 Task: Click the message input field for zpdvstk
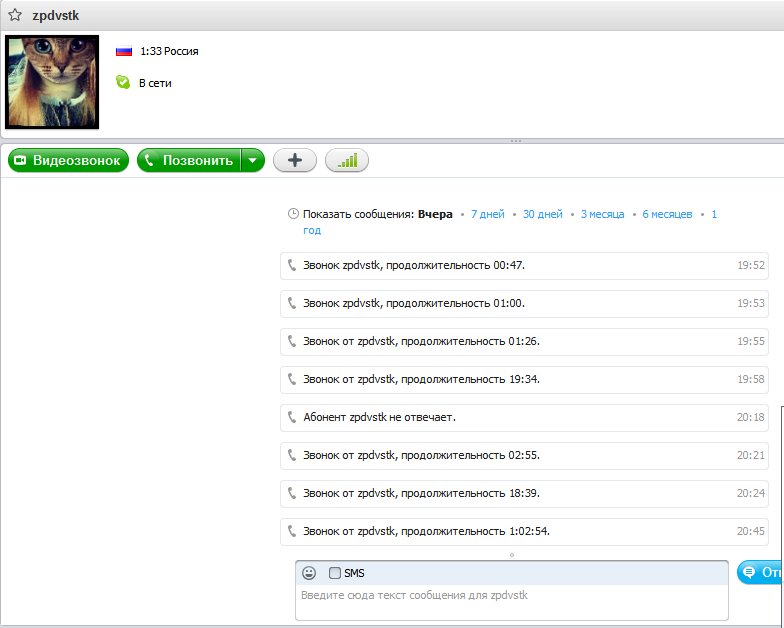(512, 602)
